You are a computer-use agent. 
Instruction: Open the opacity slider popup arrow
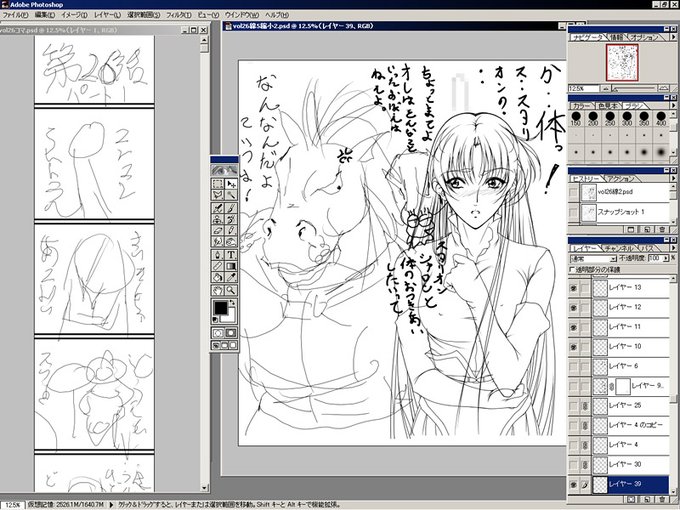point(666,258)
